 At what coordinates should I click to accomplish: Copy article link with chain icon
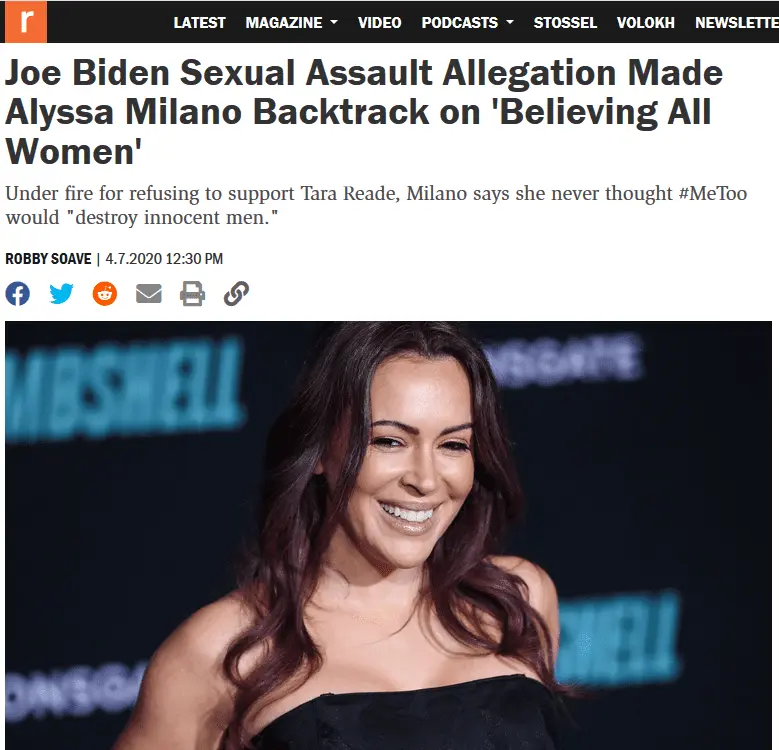click(236, 294)
